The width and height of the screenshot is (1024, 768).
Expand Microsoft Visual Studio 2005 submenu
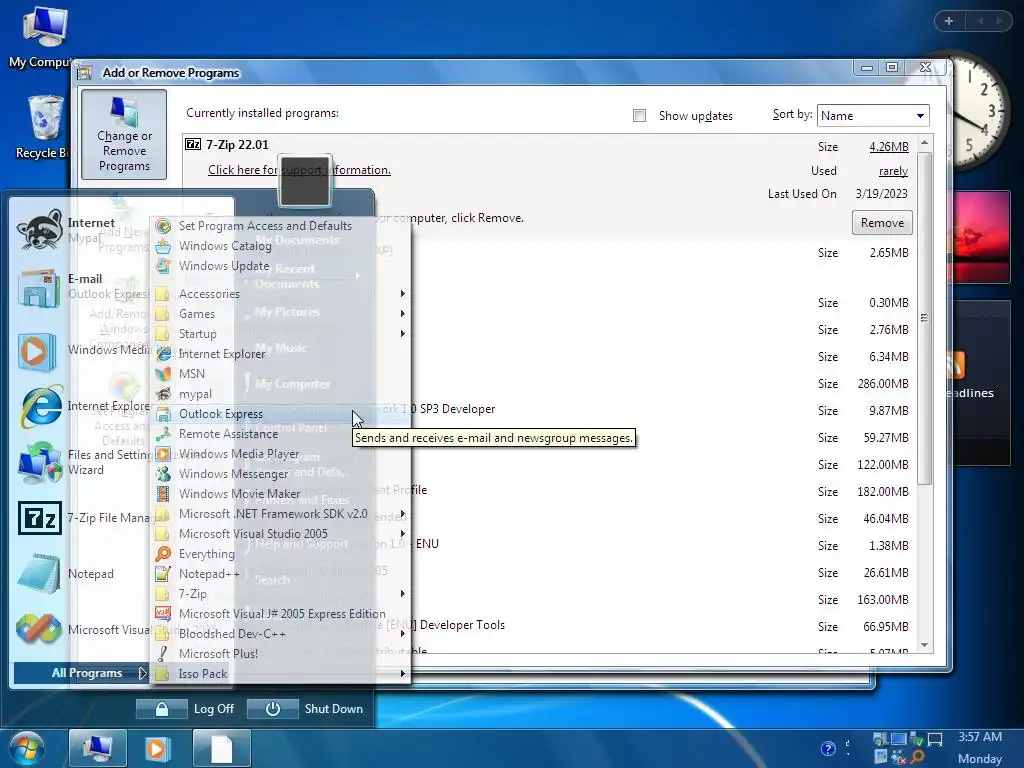point(281,534)
